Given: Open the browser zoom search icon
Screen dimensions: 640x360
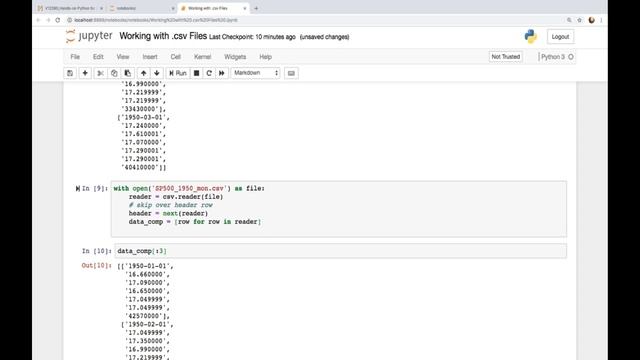Looking at the screenshot, I should (x=569, y=20).
